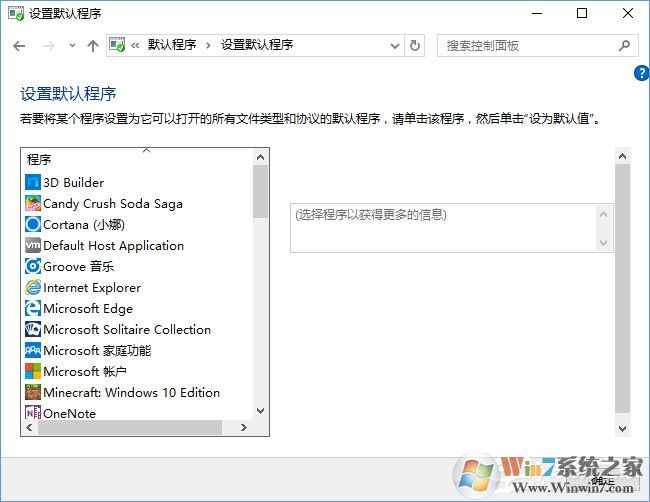Click the Microsoft 帐户 colored squares icon
Screen dimensions: 650x502
tap(33, 371)
